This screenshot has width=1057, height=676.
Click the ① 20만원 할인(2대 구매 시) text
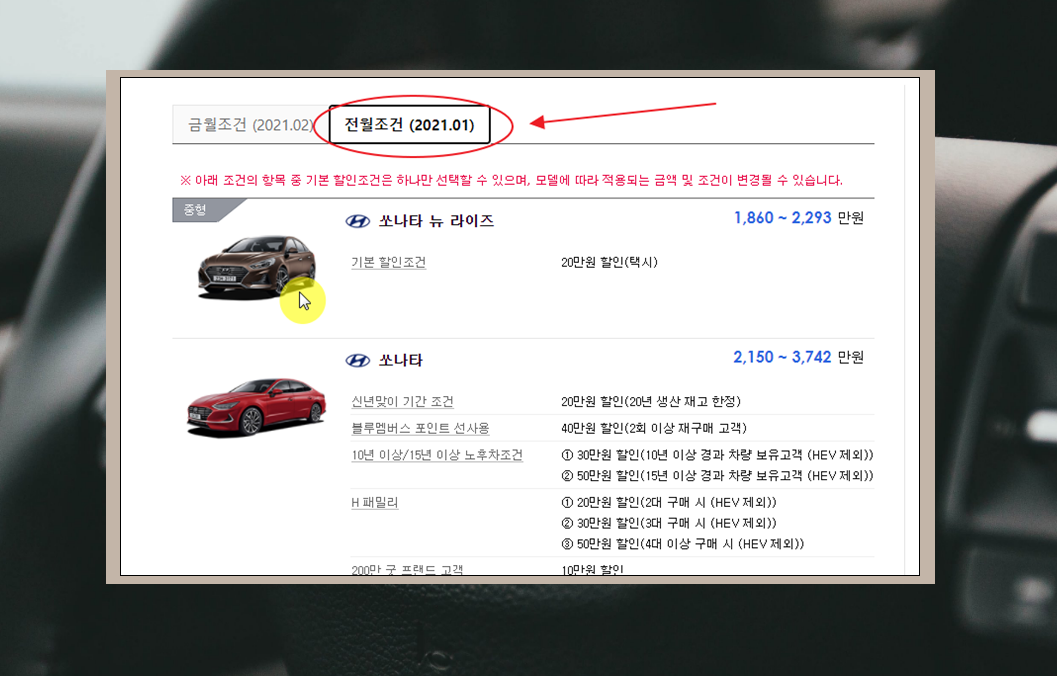point(669,502)
